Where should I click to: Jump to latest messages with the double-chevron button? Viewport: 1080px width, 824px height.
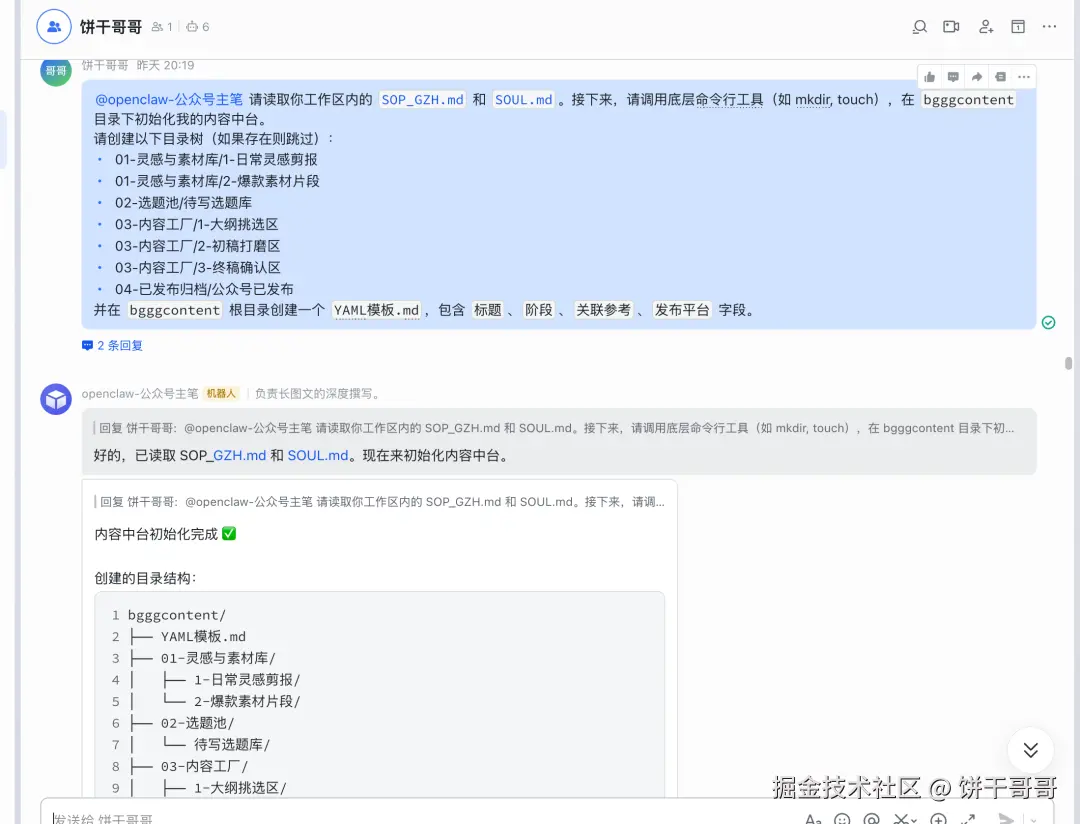1030,750
